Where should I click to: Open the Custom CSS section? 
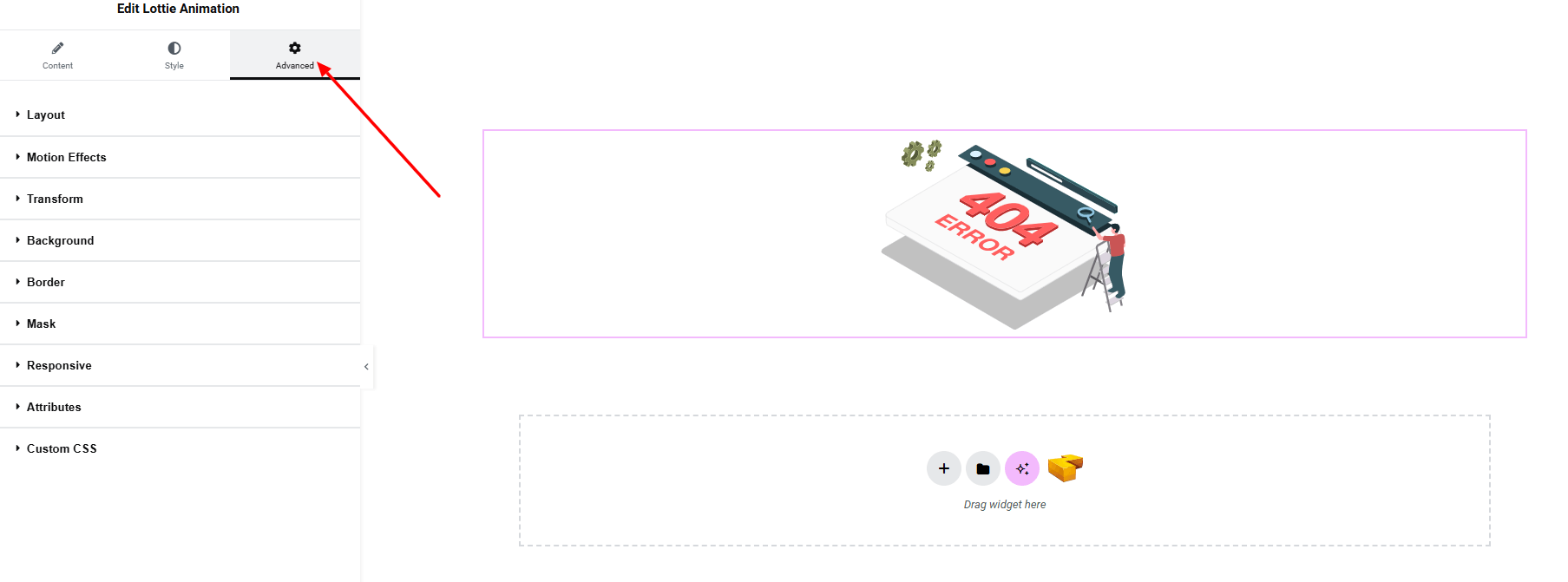tap(180, 448)
